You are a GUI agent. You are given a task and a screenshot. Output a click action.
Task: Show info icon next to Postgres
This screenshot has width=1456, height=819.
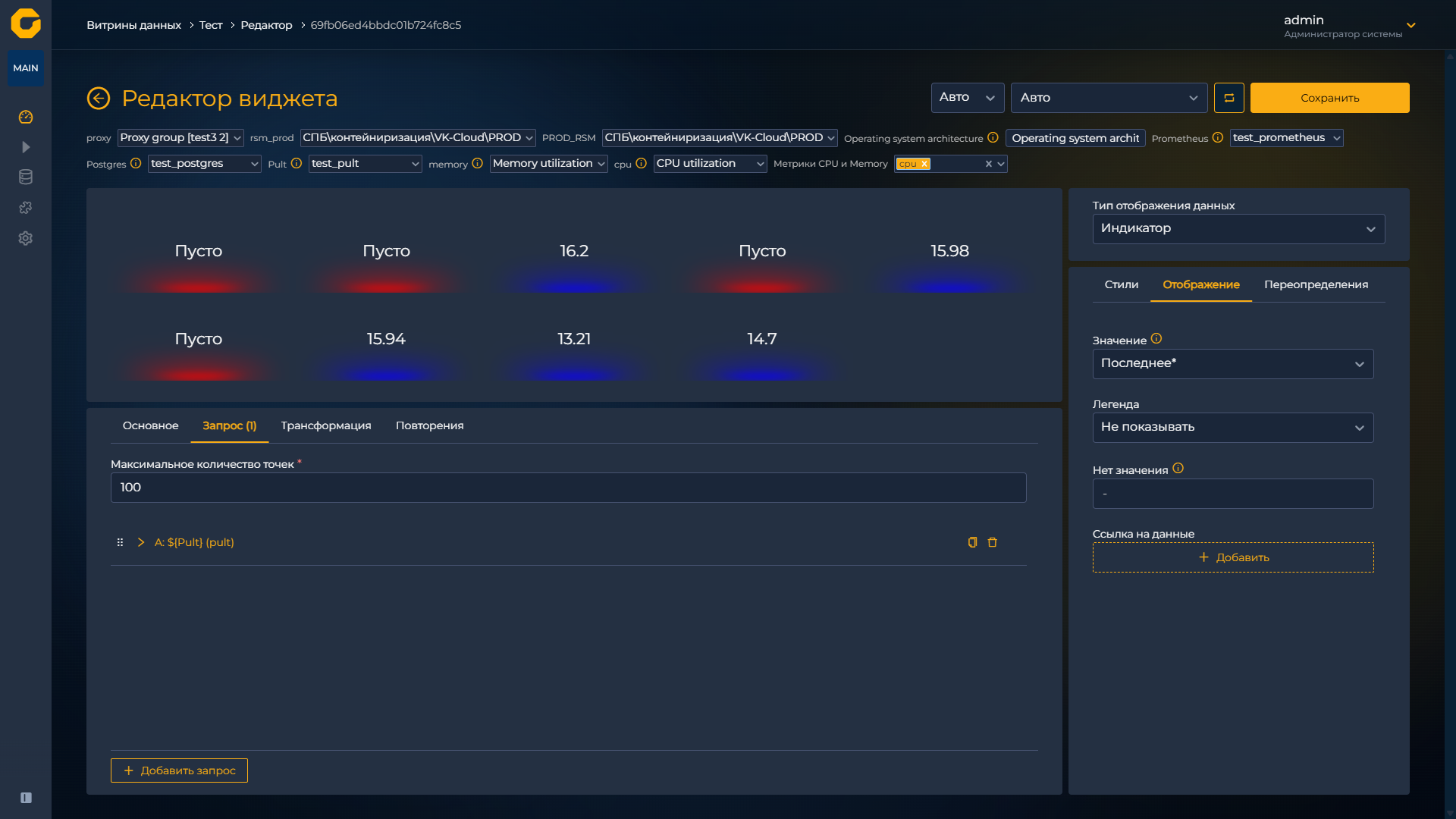coord(136,163)
